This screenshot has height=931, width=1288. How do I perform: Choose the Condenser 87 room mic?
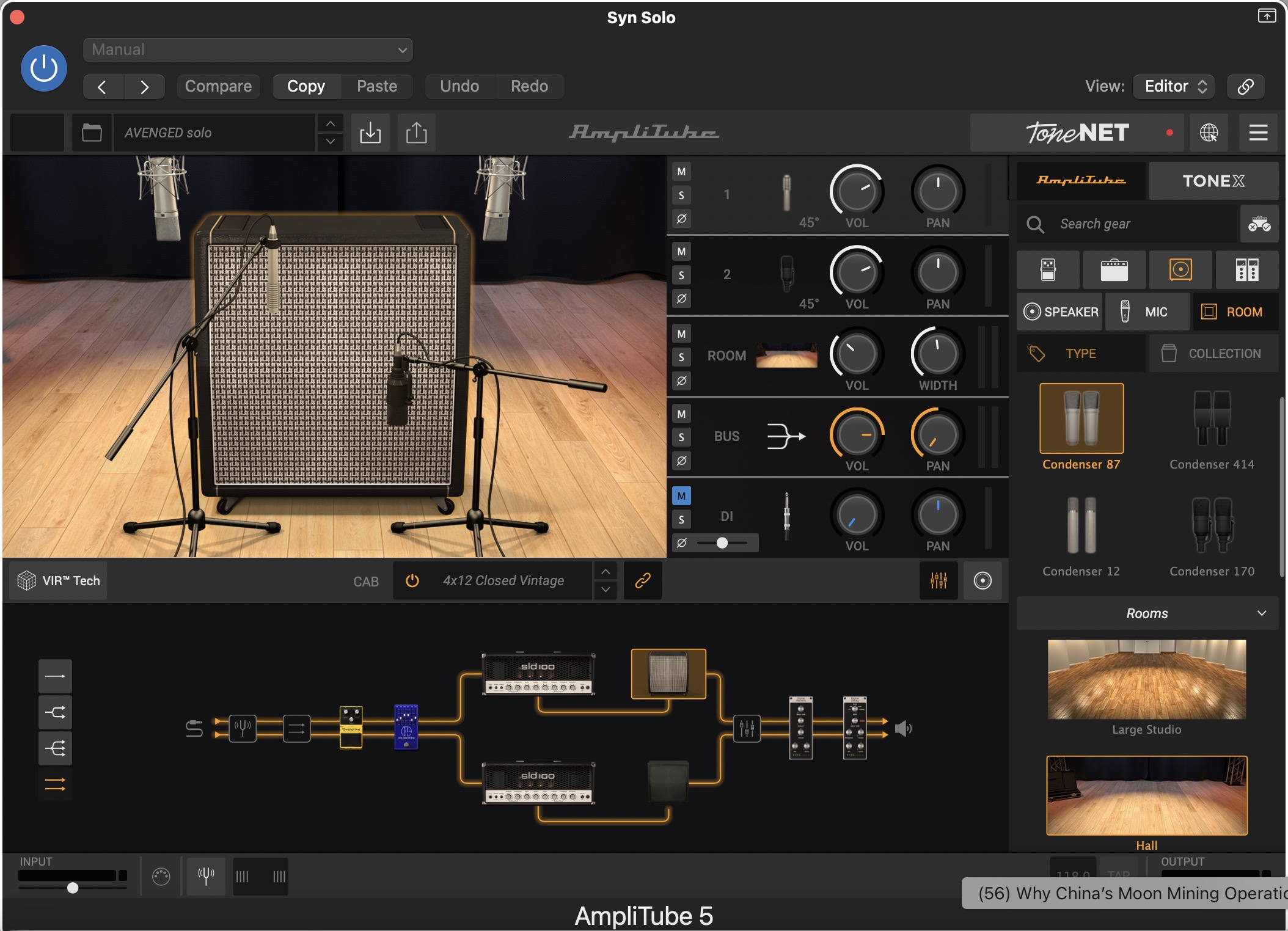pos(1081,419)
